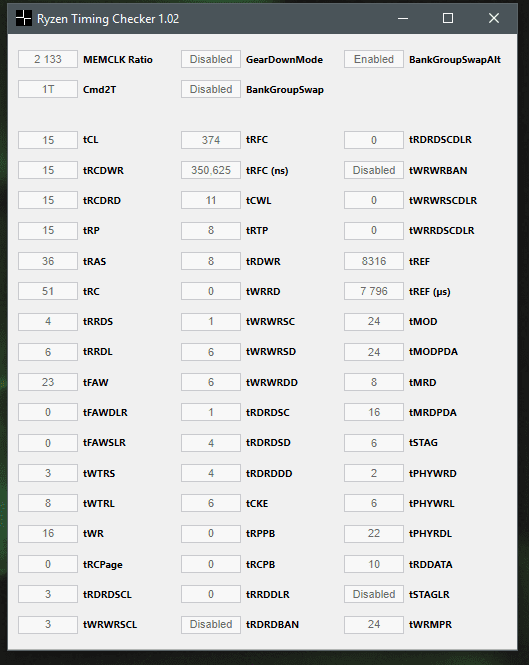Image resolution: width=529 pixels, height=665 pixels.
Task: Select the tWR value 16
Action: pos(48,534)
